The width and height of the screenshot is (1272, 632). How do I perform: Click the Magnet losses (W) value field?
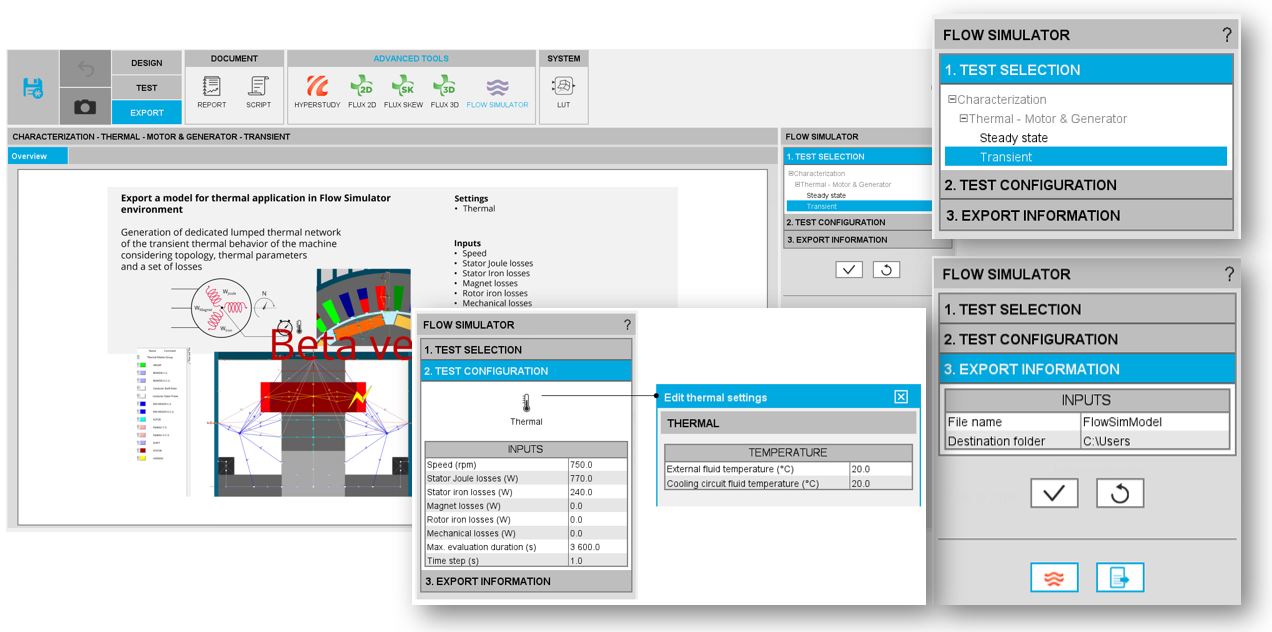597,506
